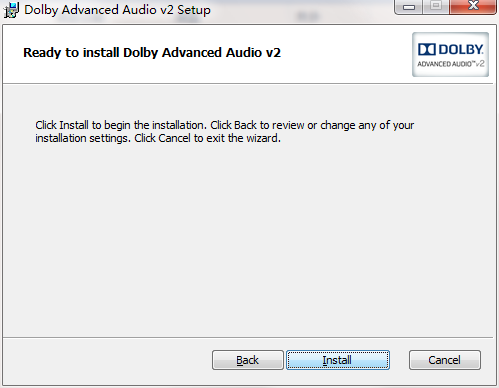Click the footer gap between Install and Cancel
Viewport: 499px width, 388px height.
399,360
